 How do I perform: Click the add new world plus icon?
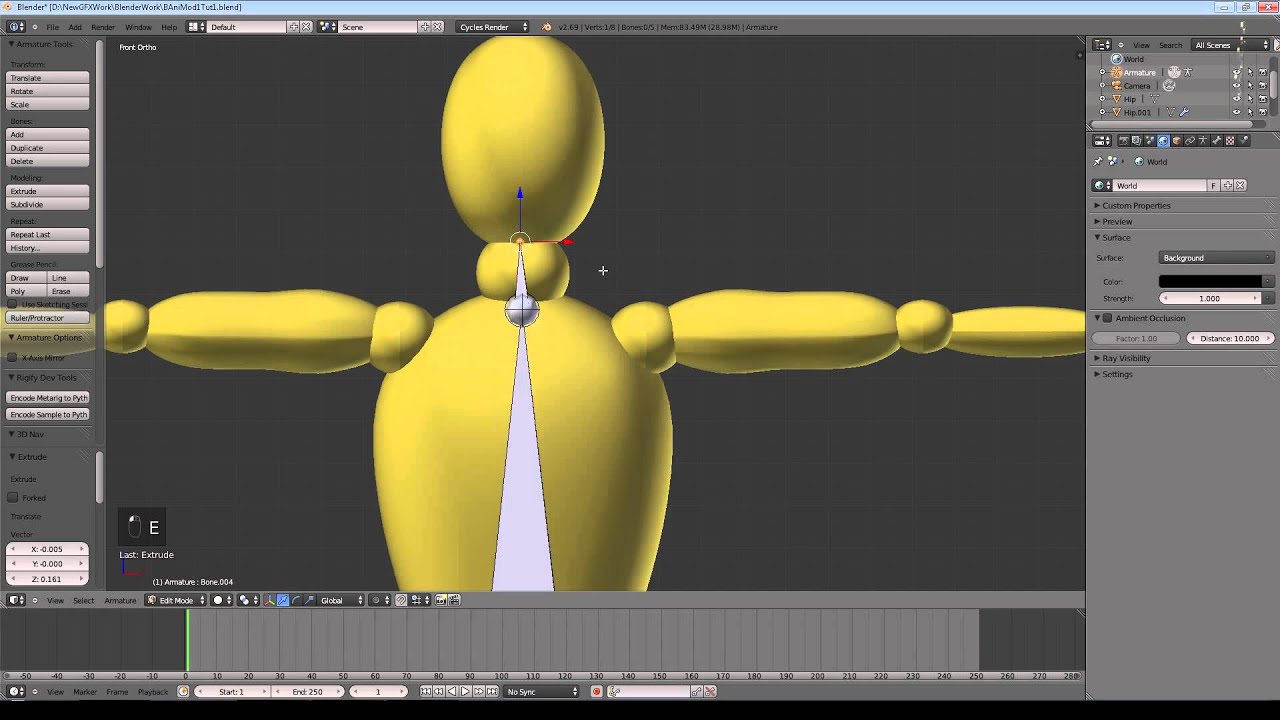click(1227, 186)
